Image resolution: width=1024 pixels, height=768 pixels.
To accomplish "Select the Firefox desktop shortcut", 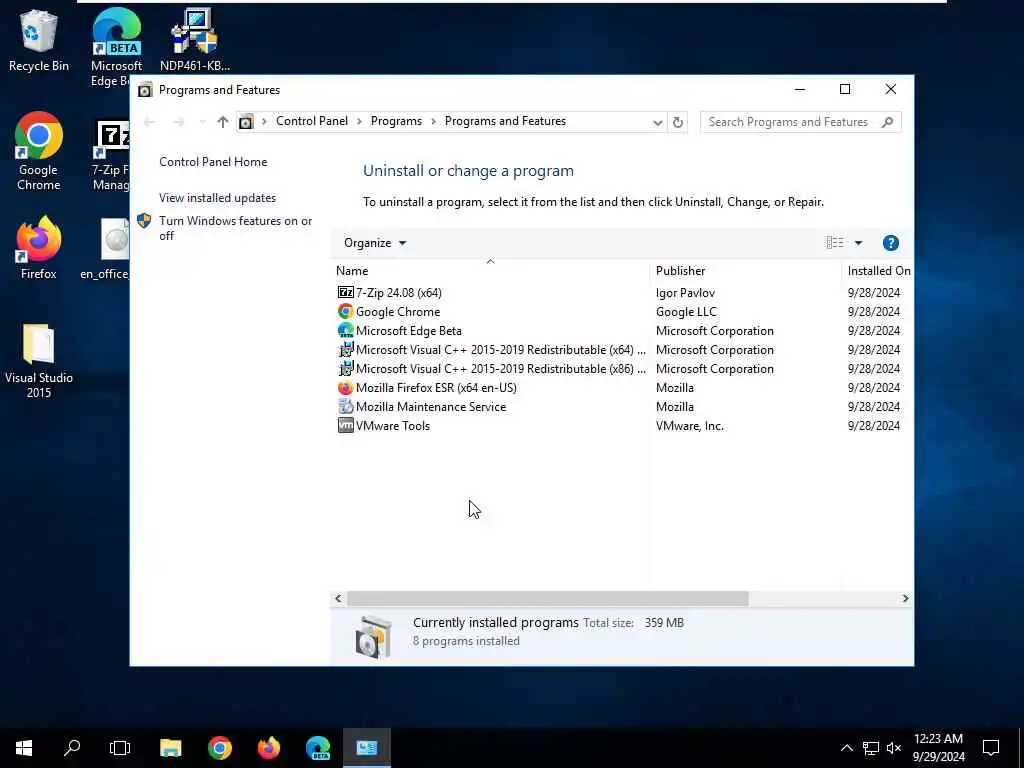I will [39, 248].
